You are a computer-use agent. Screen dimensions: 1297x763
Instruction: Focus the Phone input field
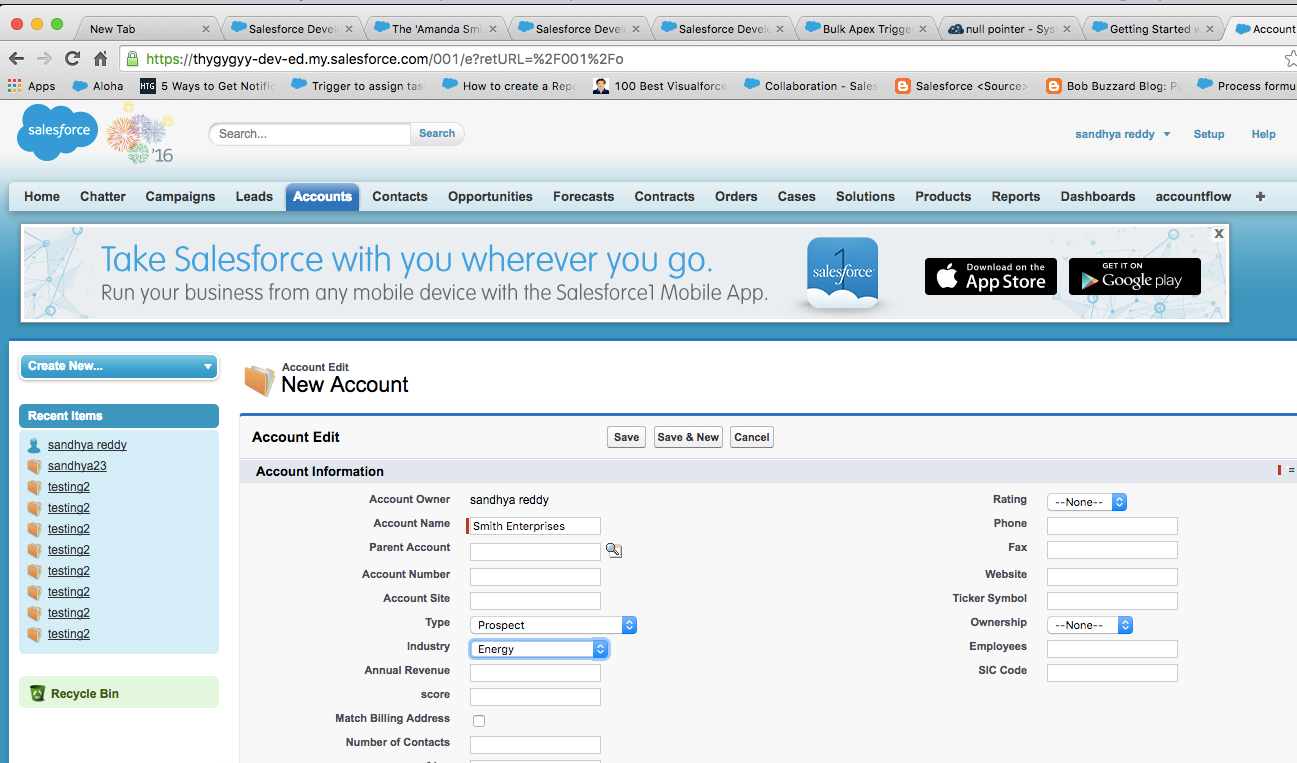click(x=1112, y=526)
